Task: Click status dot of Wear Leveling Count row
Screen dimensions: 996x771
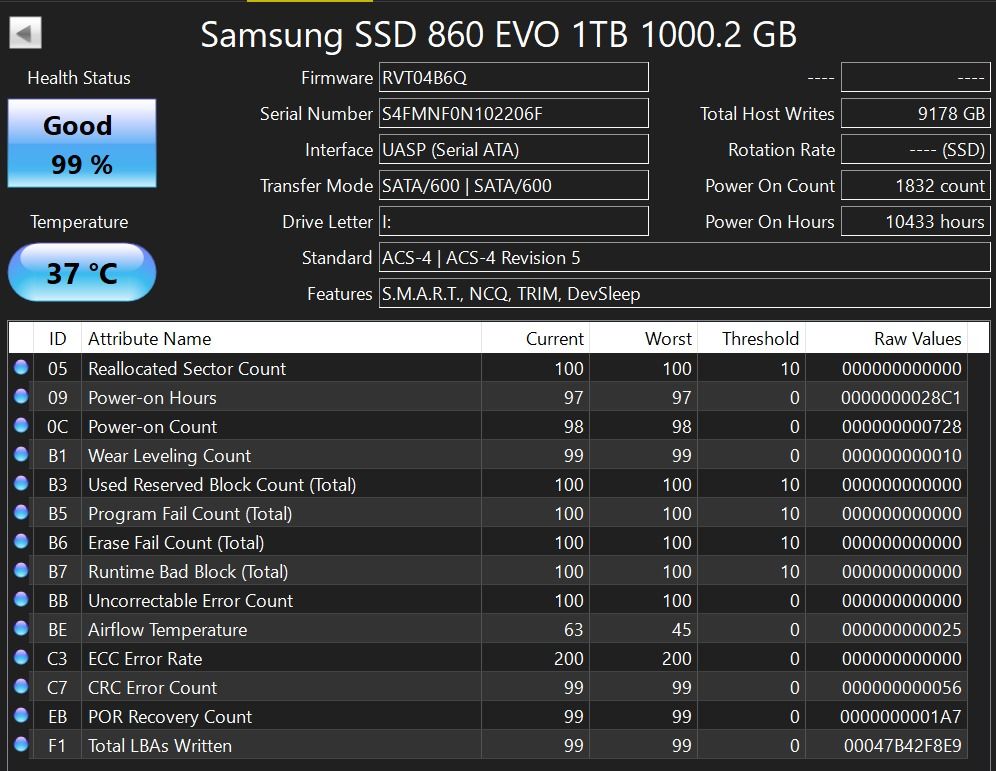Action: (21, 454)
